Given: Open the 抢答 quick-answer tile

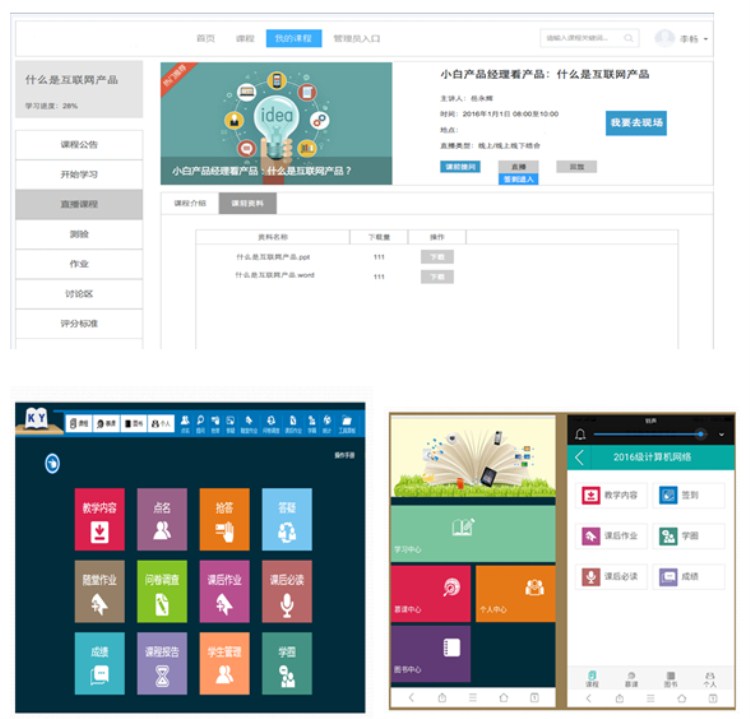Looking at the screenshot, I should 224,519.
